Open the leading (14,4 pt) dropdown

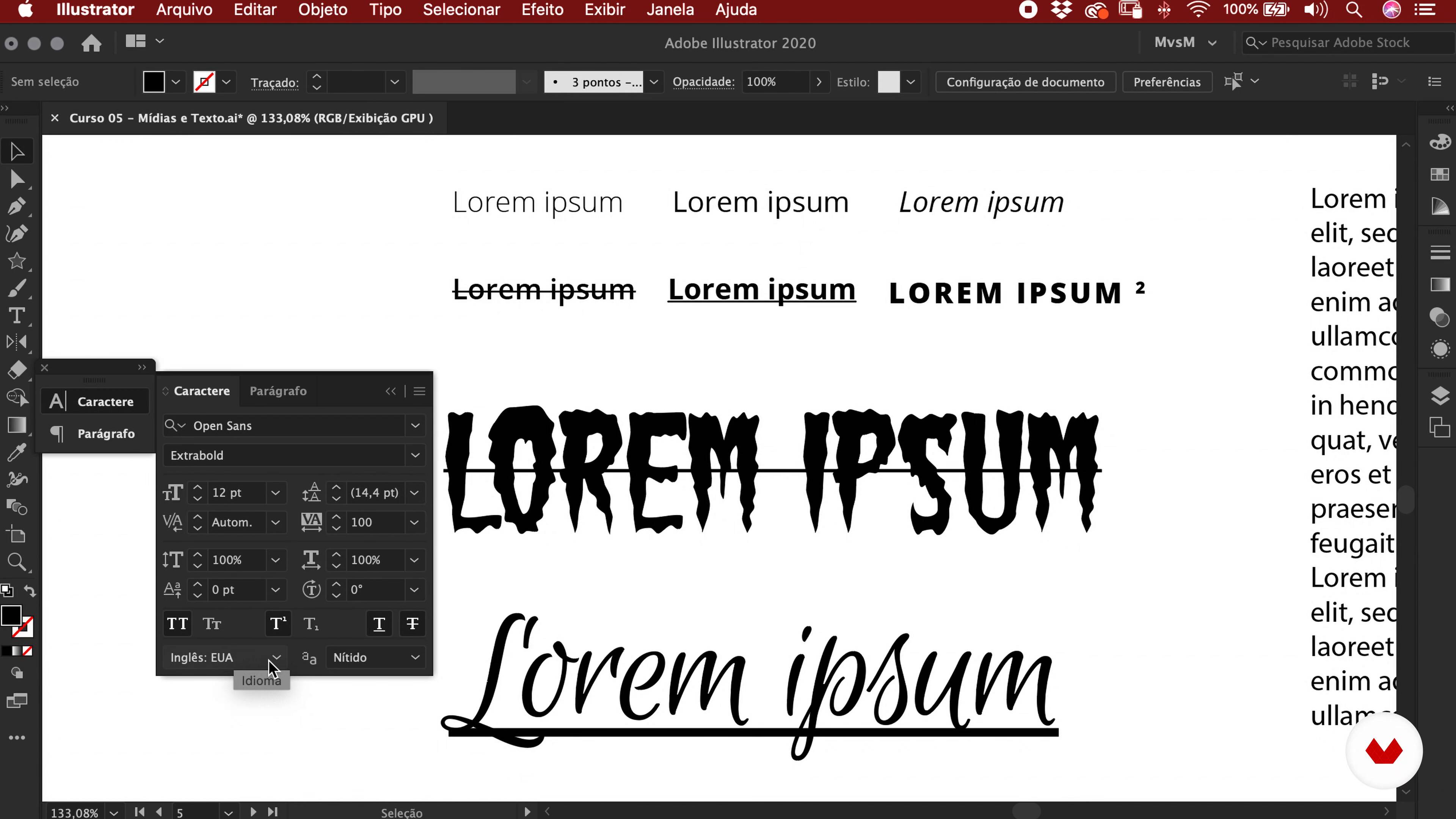[x=414, y=493]
